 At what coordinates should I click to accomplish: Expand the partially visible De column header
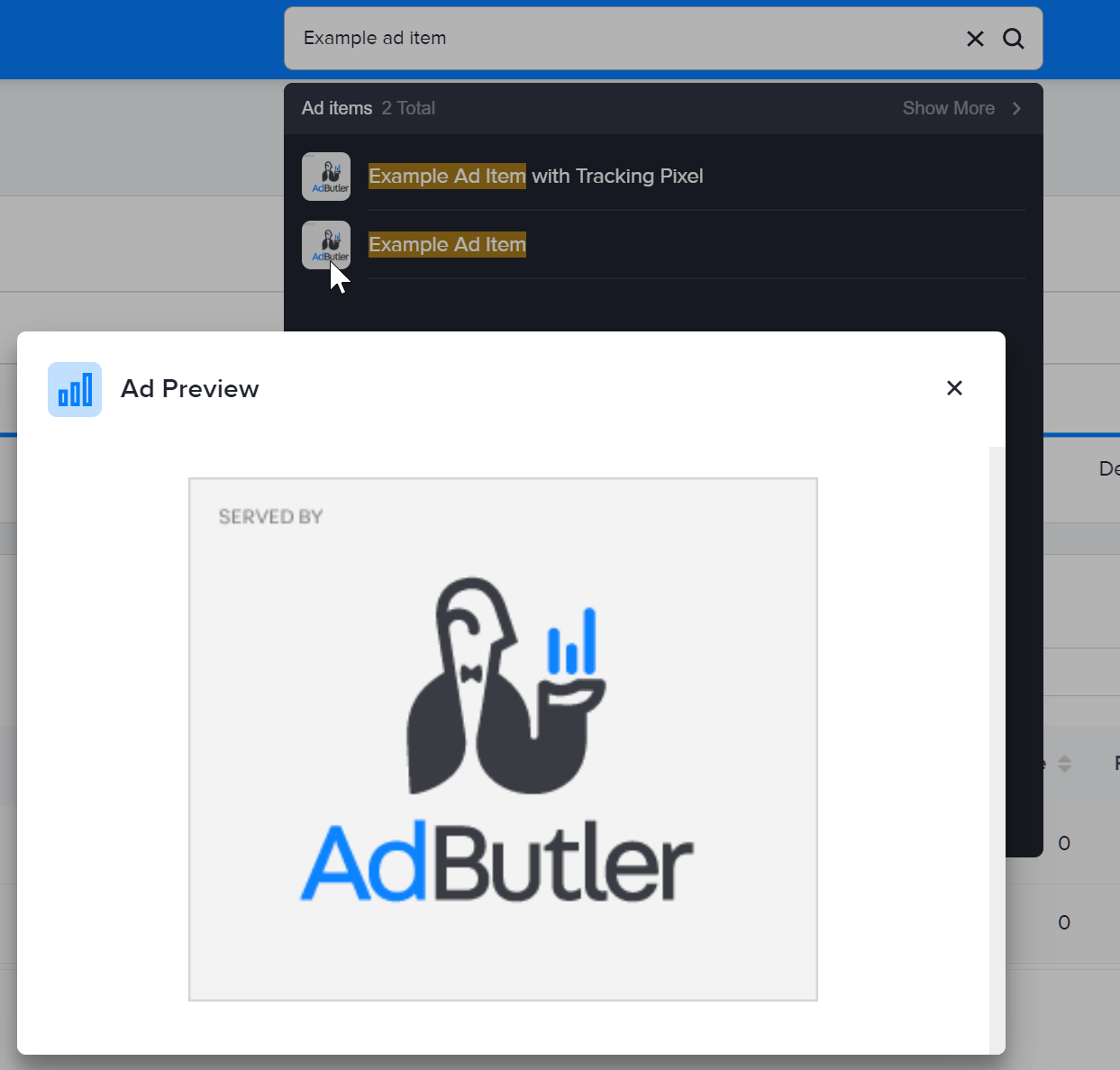click(x=1109, y=468)
